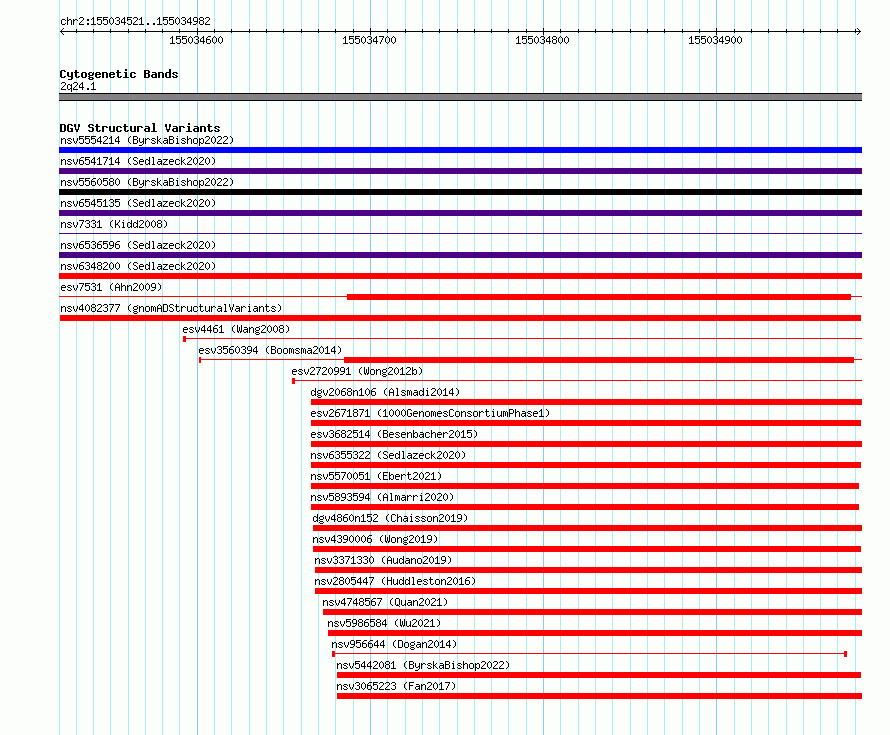Viewport: 890px width, 735px height.
Task: Click the Cytogenetic Bands track title
Action: 119,74
